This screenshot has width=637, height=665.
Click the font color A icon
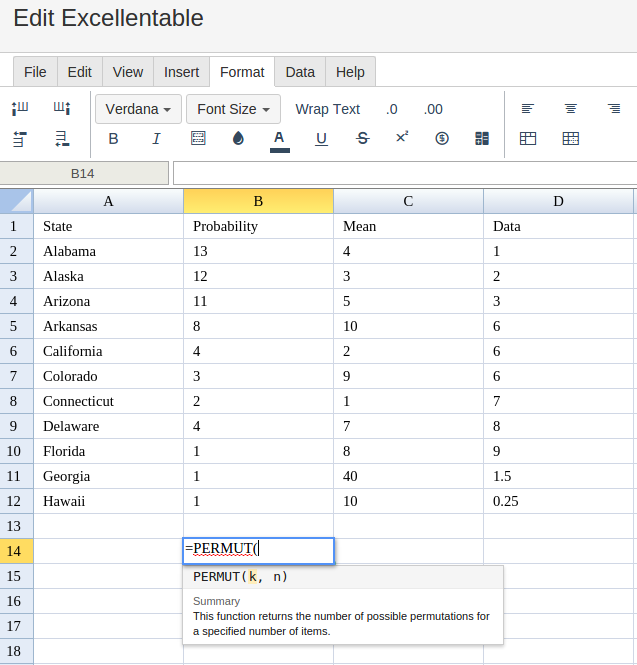(279, 139)
